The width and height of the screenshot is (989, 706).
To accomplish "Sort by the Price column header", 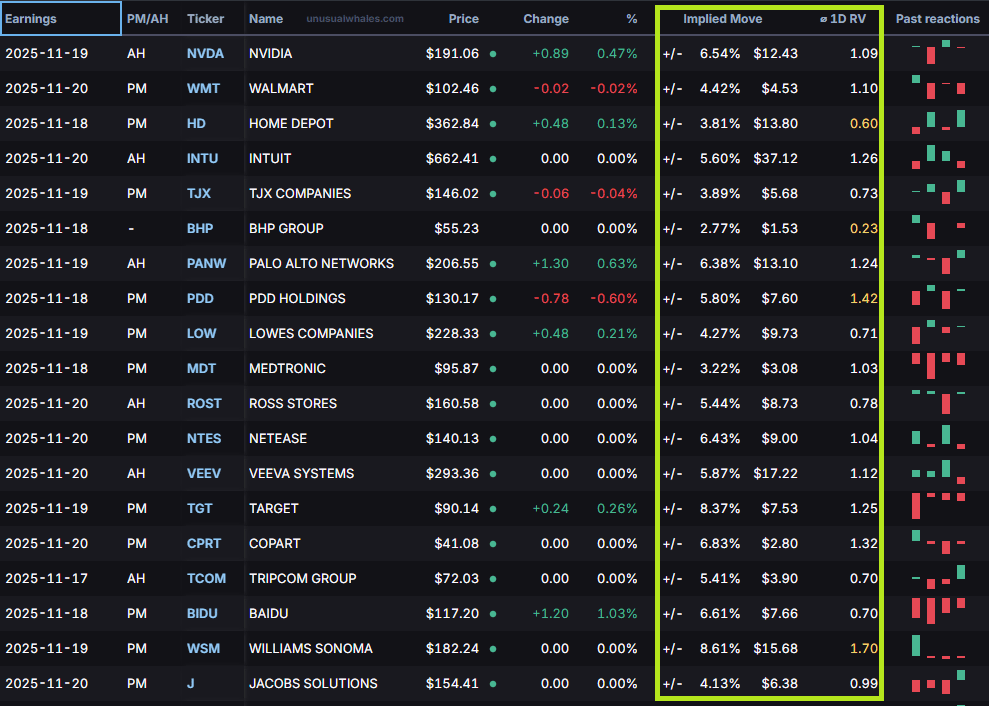I will (x=464, y=19).
